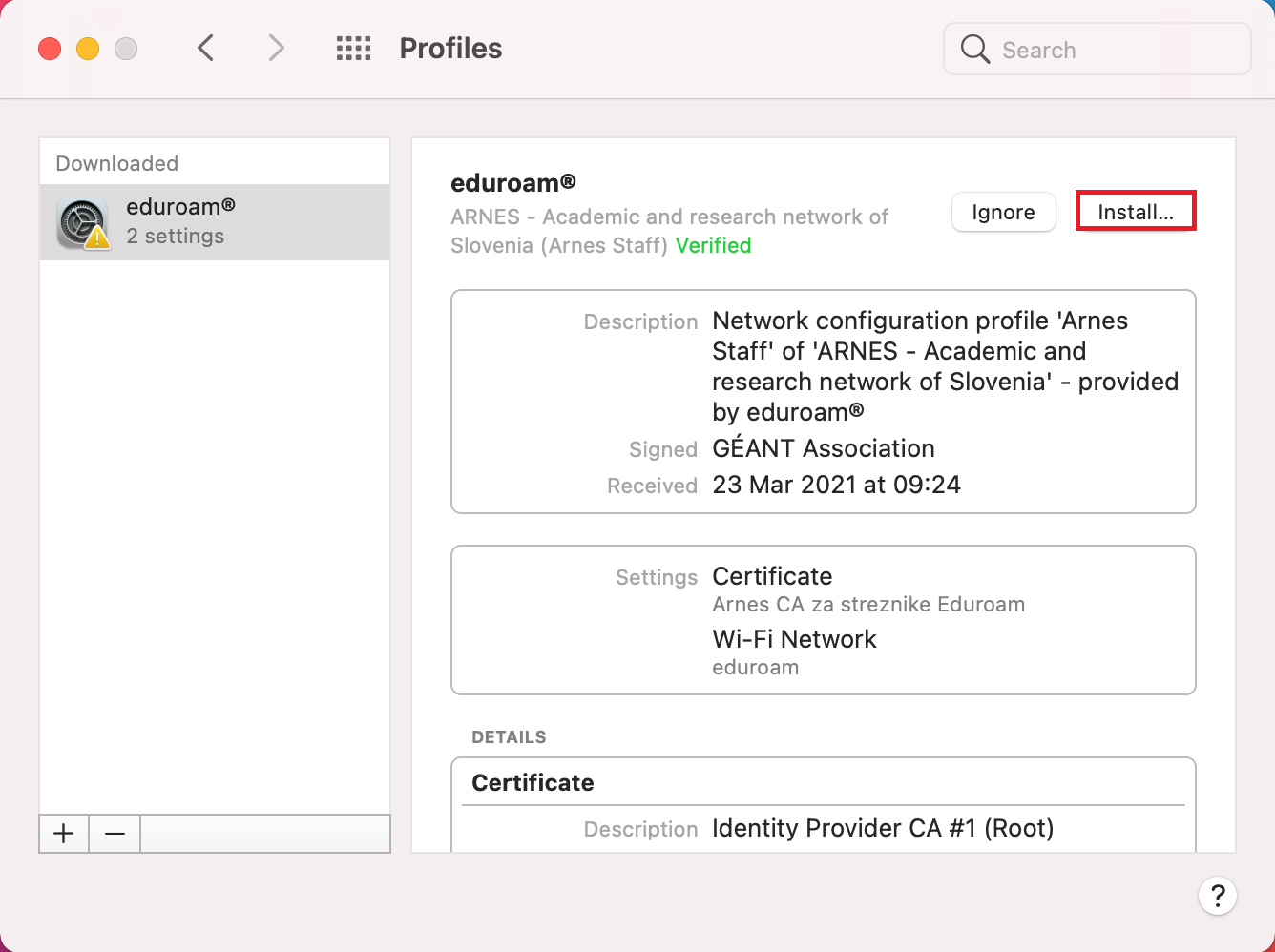Select eduroam® row in Downloaded list
Viewport: 1275px width, 952px height.
[x=215, y=222]
